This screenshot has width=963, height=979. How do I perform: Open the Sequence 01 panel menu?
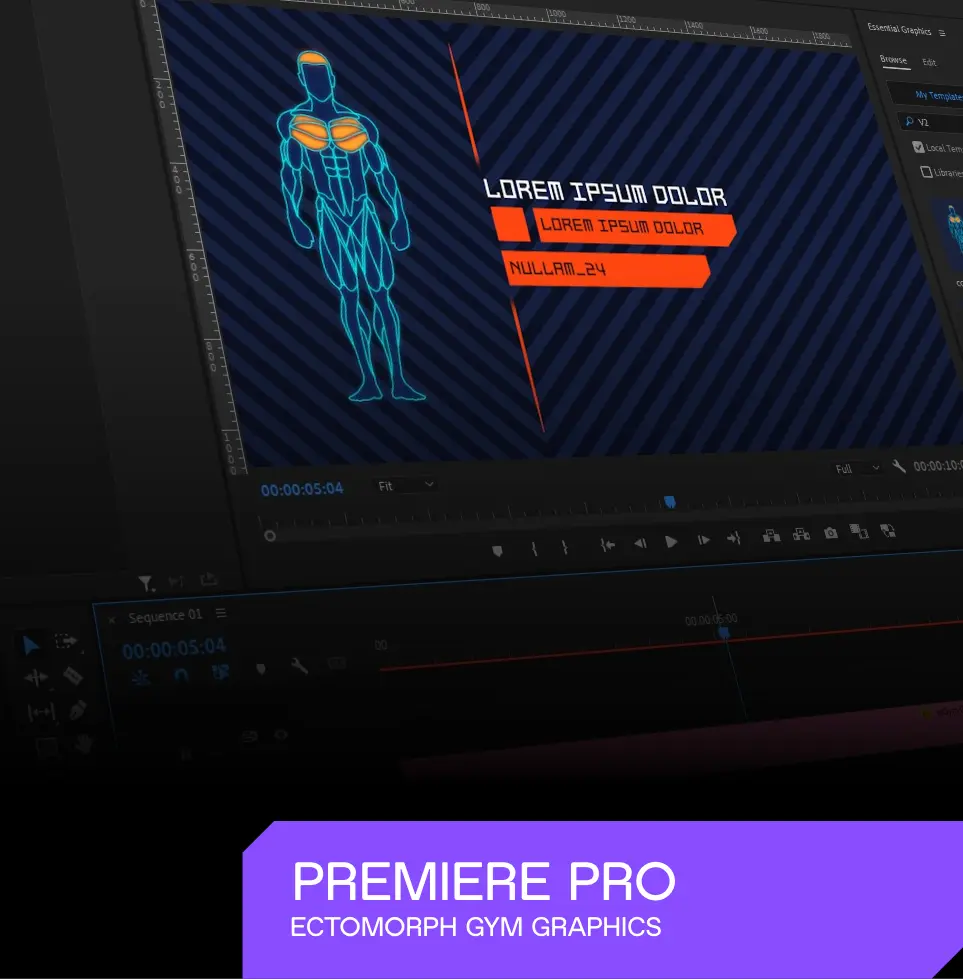(x=222, y=613)
